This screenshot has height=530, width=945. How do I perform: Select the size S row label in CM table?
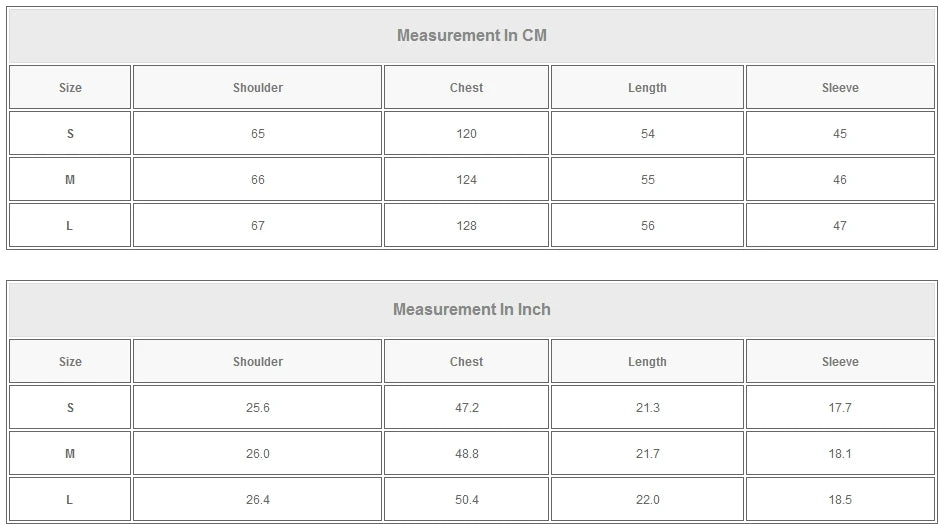[x=70, y=134]
